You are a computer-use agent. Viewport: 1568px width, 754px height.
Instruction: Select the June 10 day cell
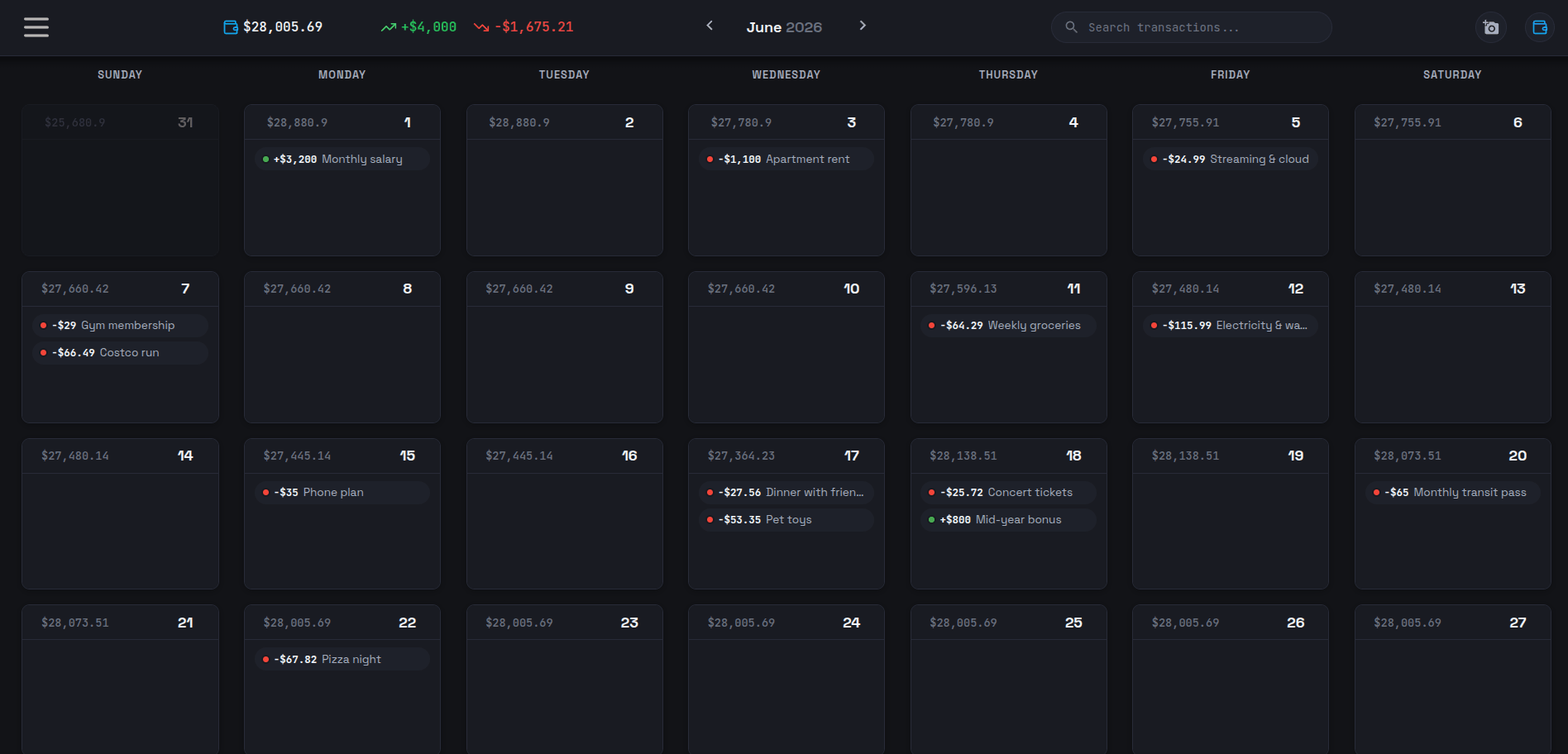click(x=786, y=347)
